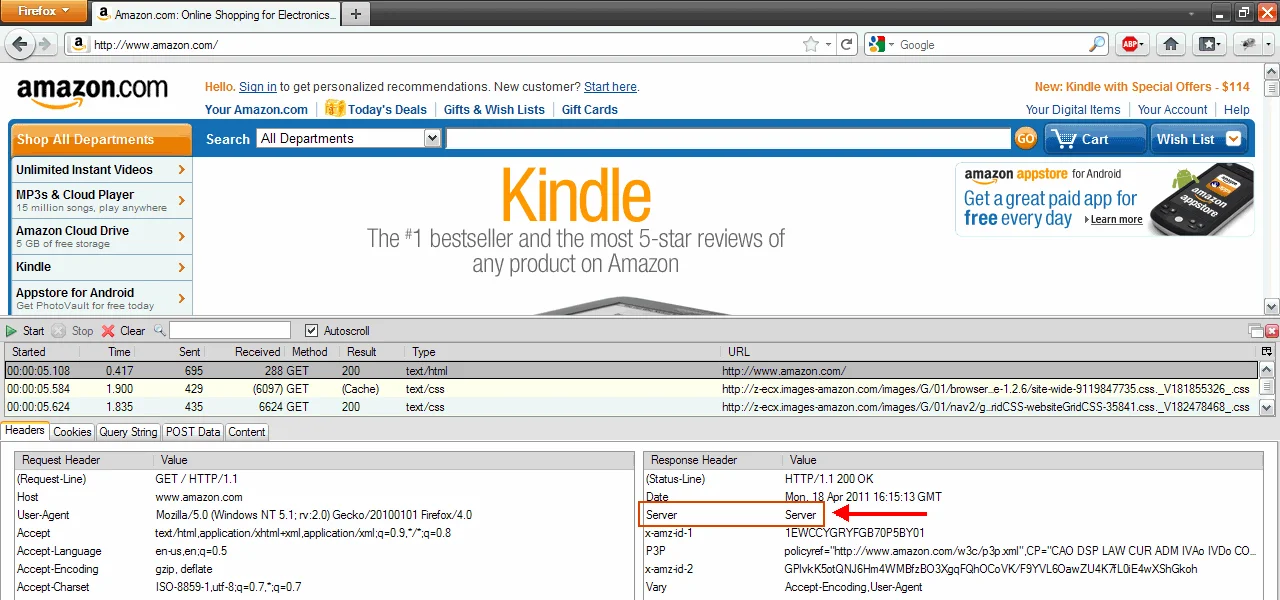Expand the Wish List dropdown arrow

tap(1234, 139)
